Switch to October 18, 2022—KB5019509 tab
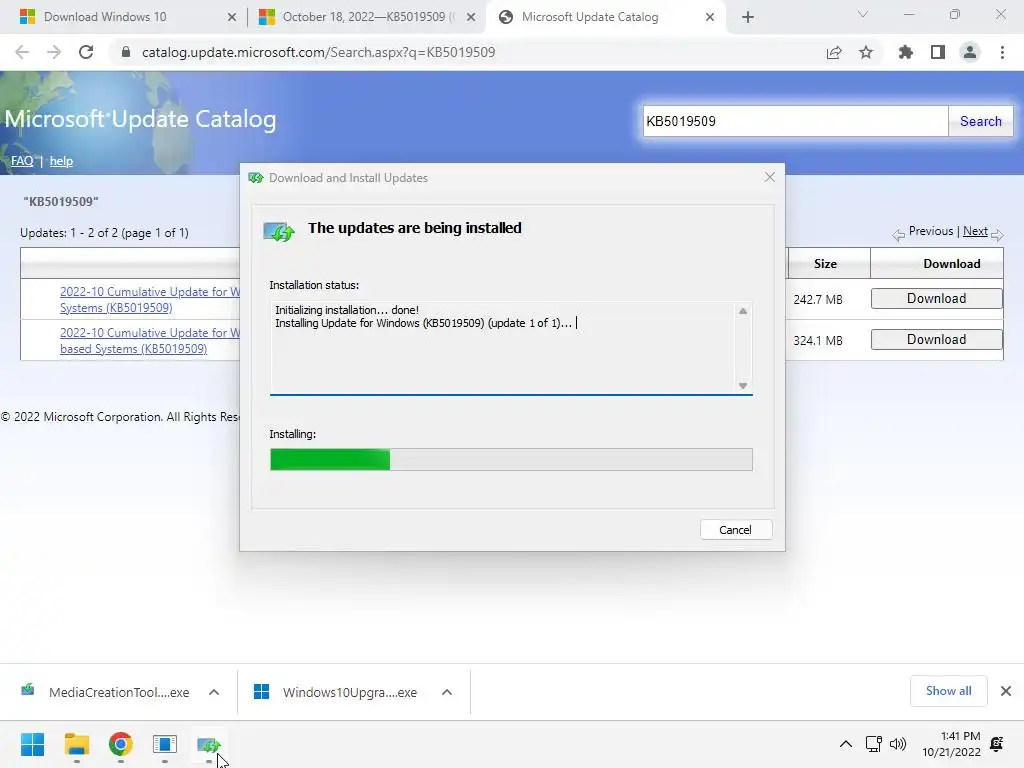Image resolution: width=1024 pixels, height=768 pixels. 369,17
